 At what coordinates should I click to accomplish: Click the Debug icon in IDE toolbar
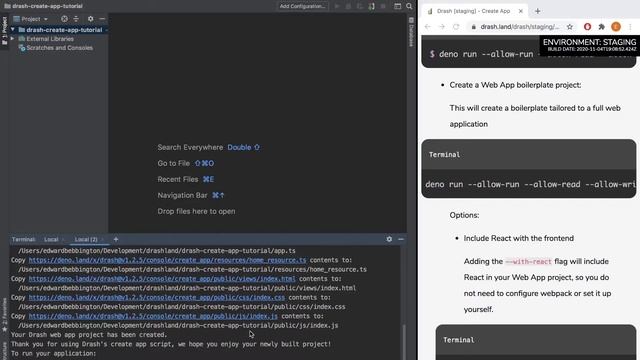tap(349, 6)
